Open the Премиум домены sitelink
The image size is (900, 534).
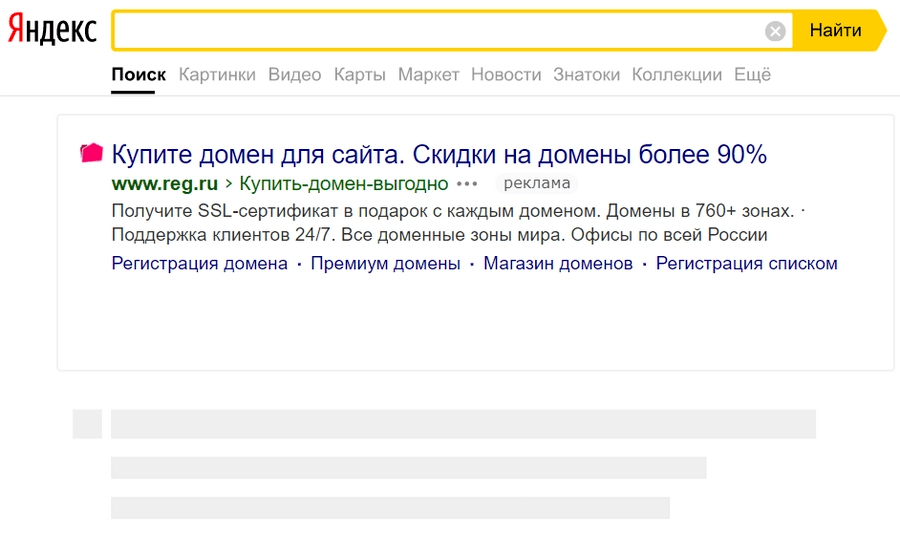point(385,263)
